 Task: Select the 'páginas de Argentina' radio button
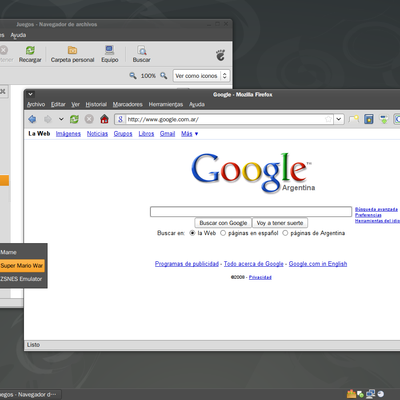coord(285,233)
